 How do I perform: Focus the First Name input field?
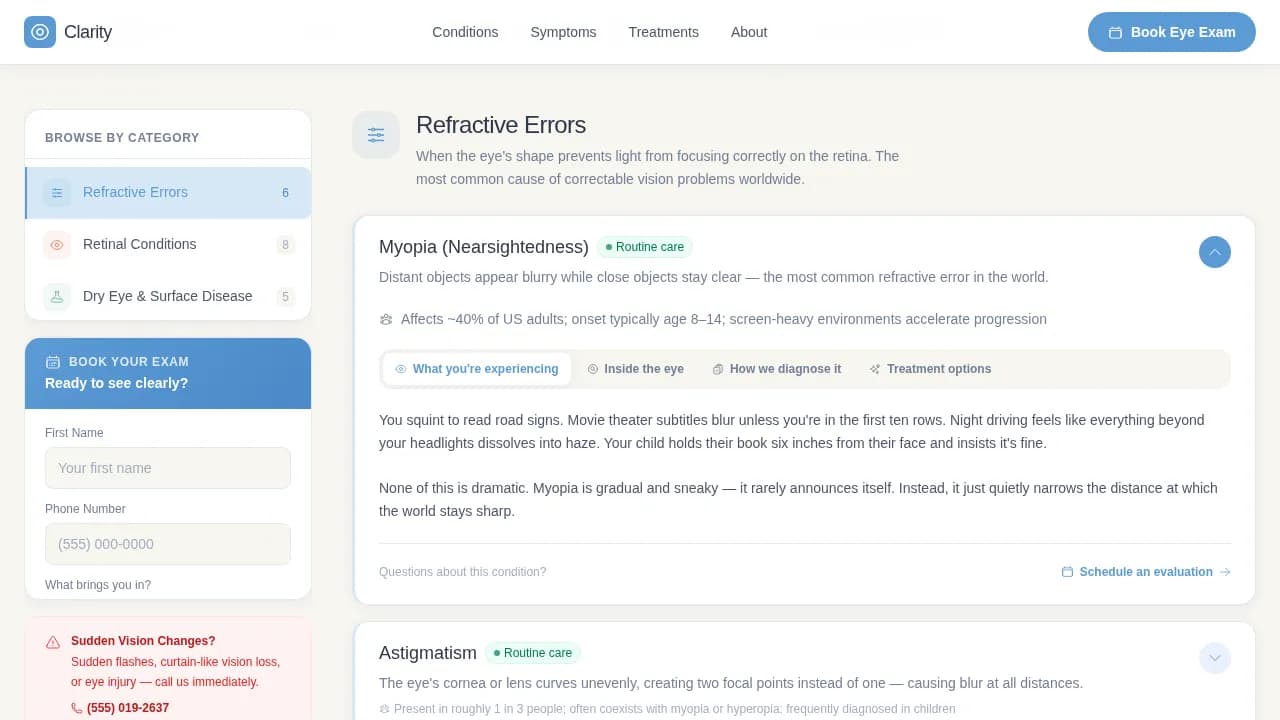coord(168,468)
